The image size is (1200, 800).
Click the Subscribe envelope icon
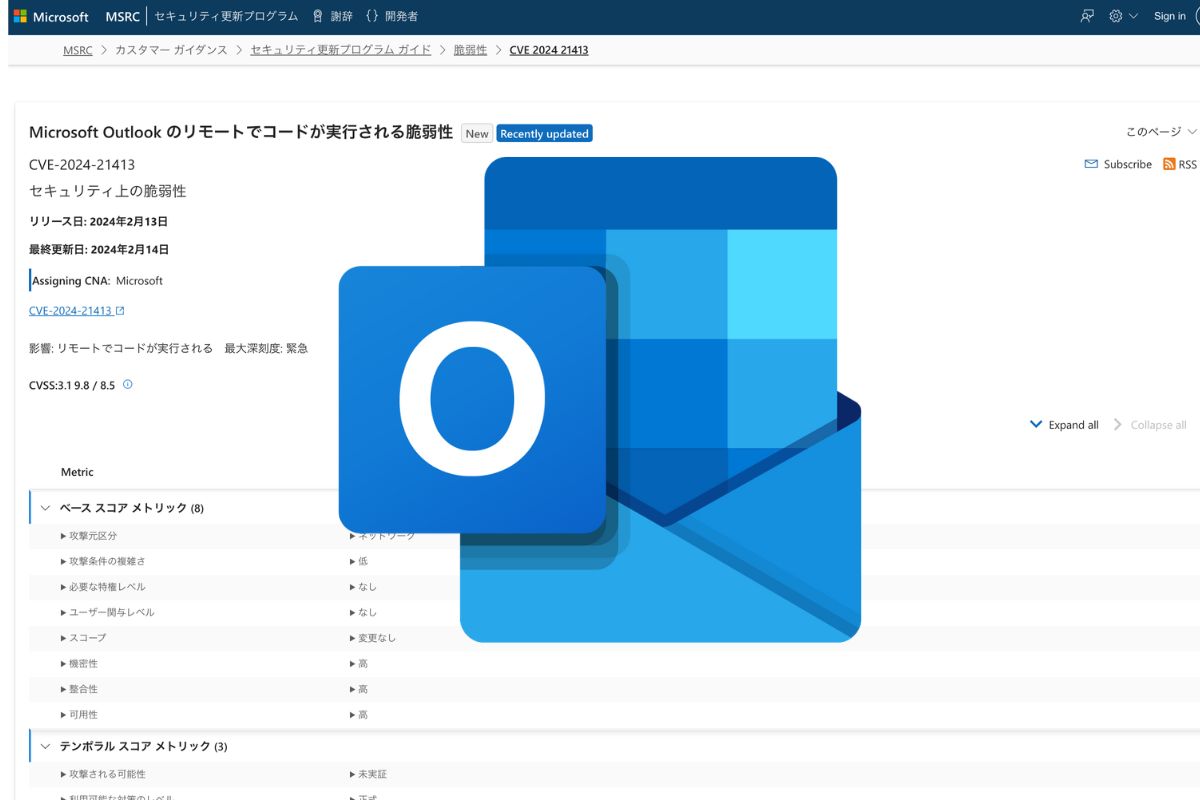(x=1091, y=164)
